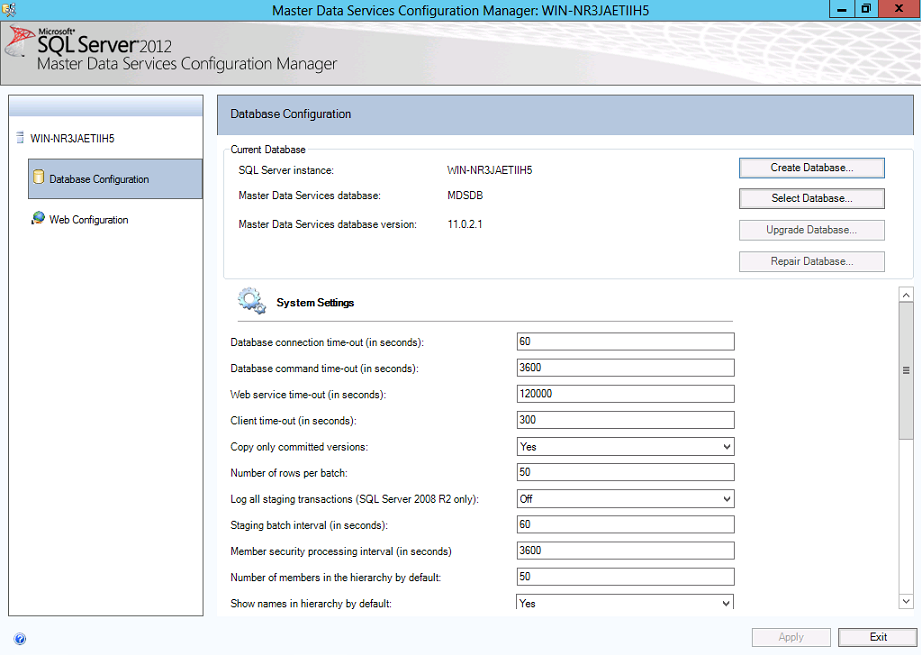Click the Apply button
This screenshot has height=656, width=921.
pos(791,637)
